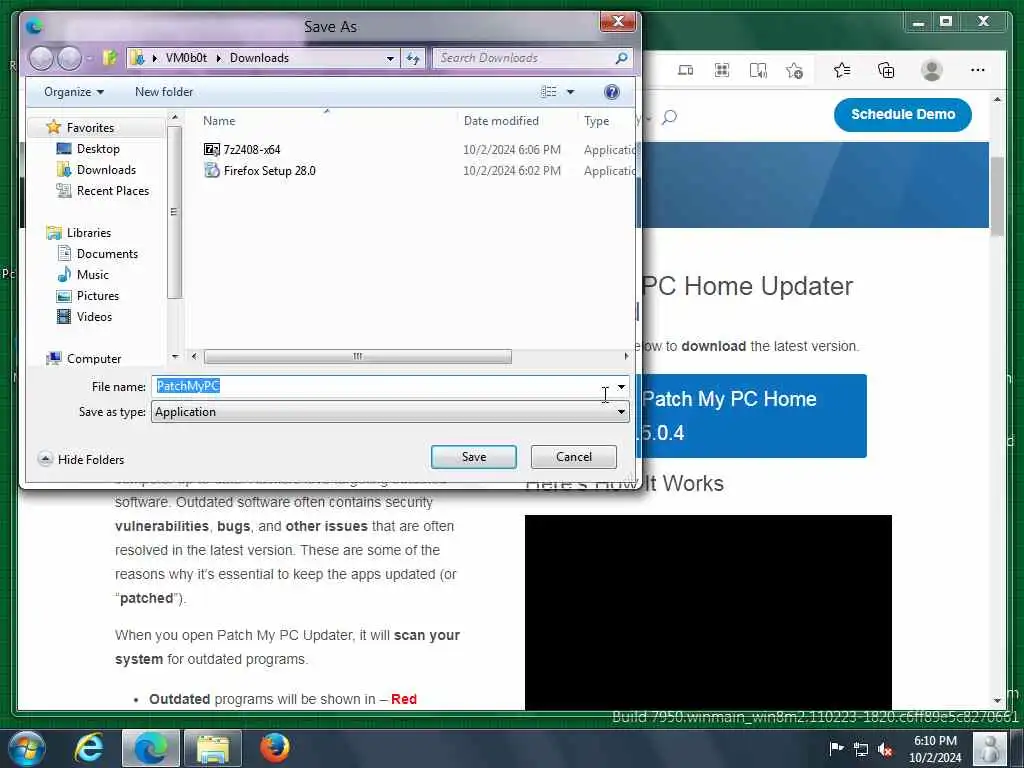Launch Firefox from the taskbar
1024x768 pixels.
275,748
